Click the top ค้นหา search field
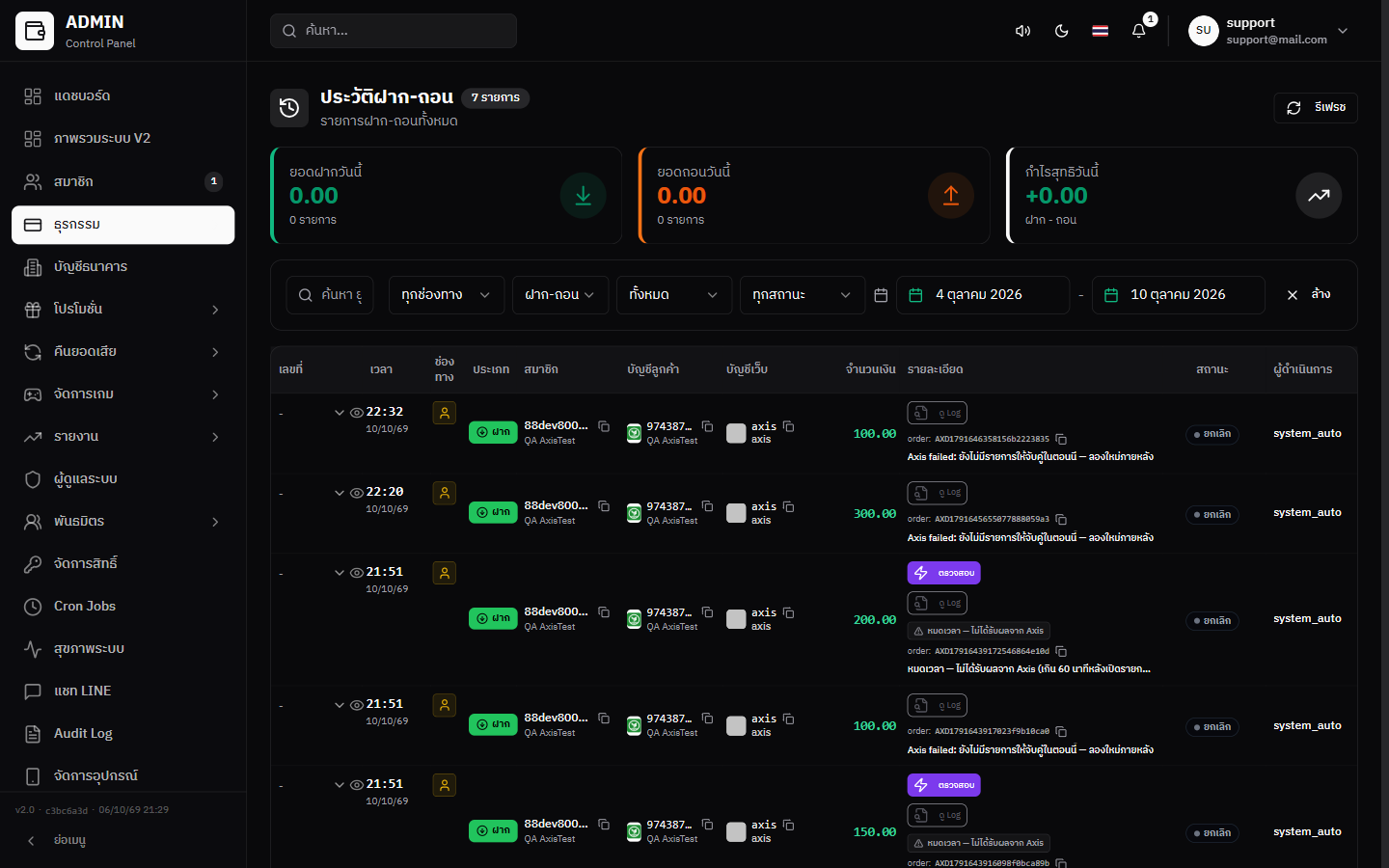Image resolution: width=1389 pixels, height=868 pixels. point(394,31)
